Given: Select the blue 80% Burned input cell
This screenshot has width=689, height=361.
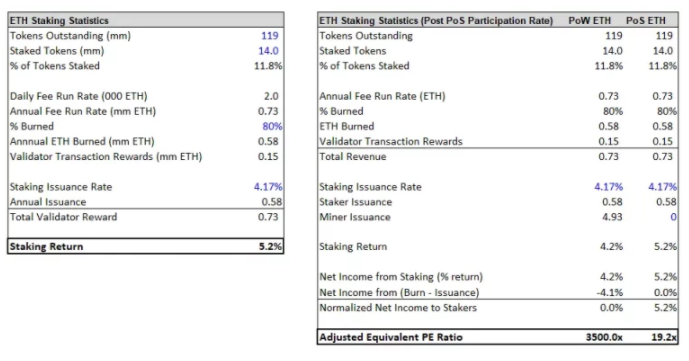Looking at the screenshot, I should coord(272,126).
